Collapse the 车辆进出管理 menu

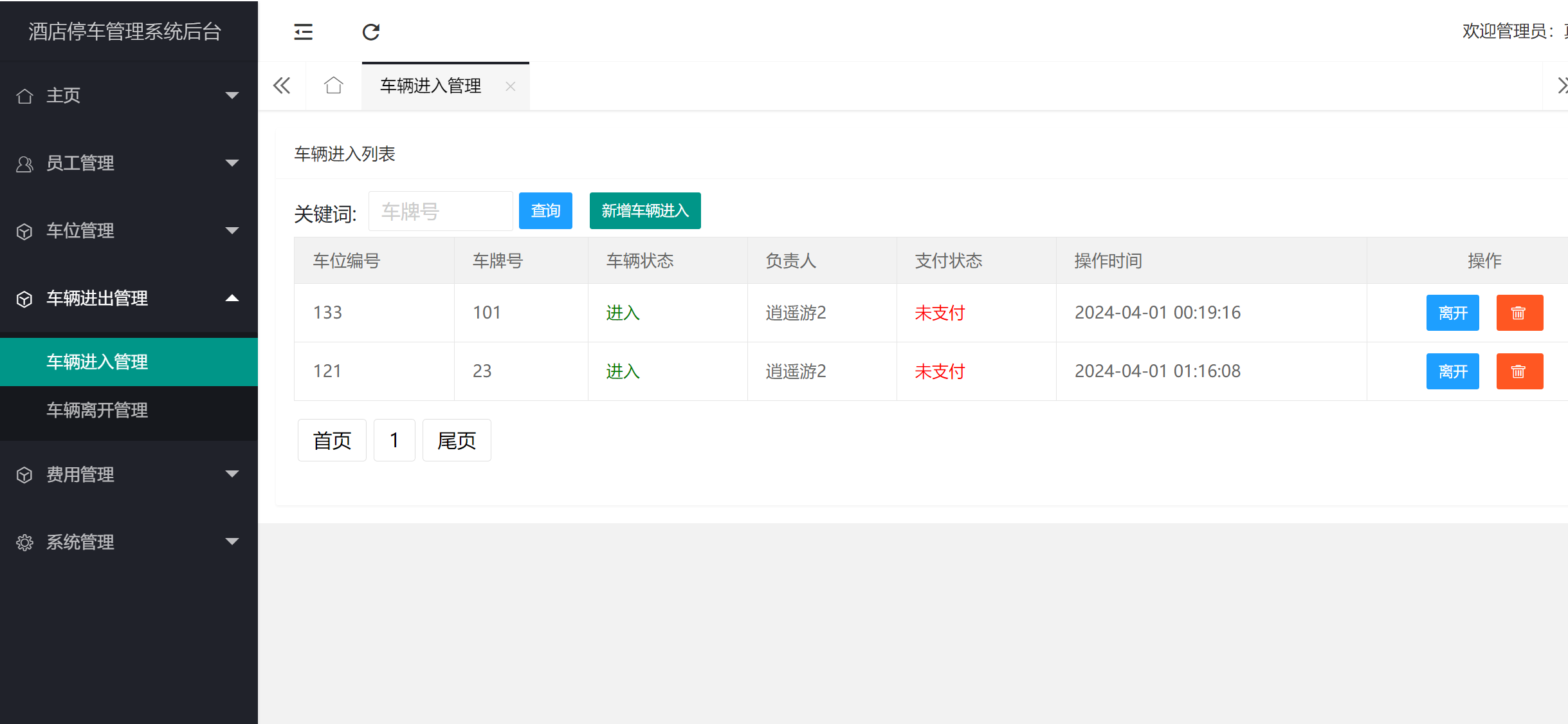click(x=129, y=299)
